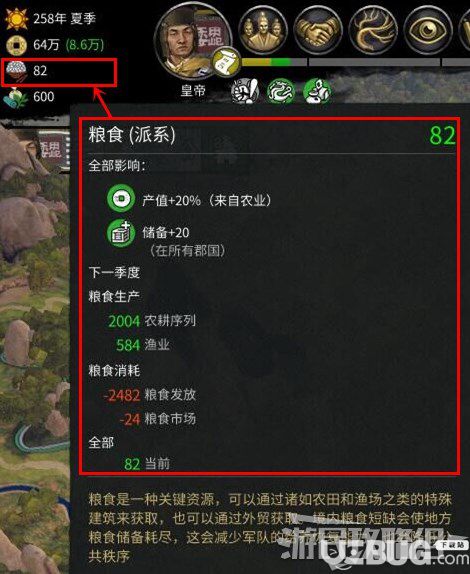Click the faction banner on the map
The image size is (470, 574).
click(53, 150)
